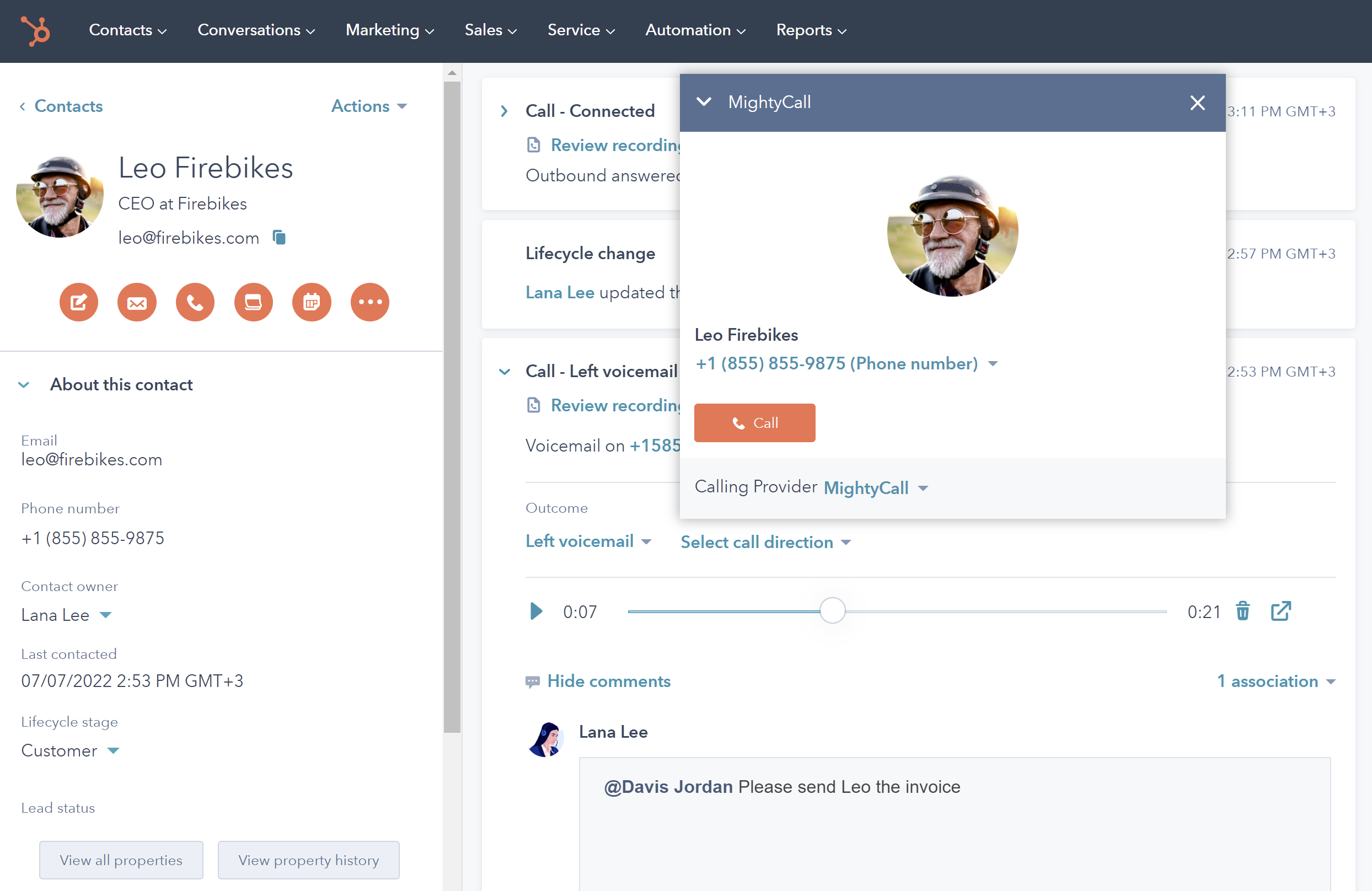Click the phone call icon in toolbar
Viewport: 1372px width, 891px height.
[x=195, y=302]
